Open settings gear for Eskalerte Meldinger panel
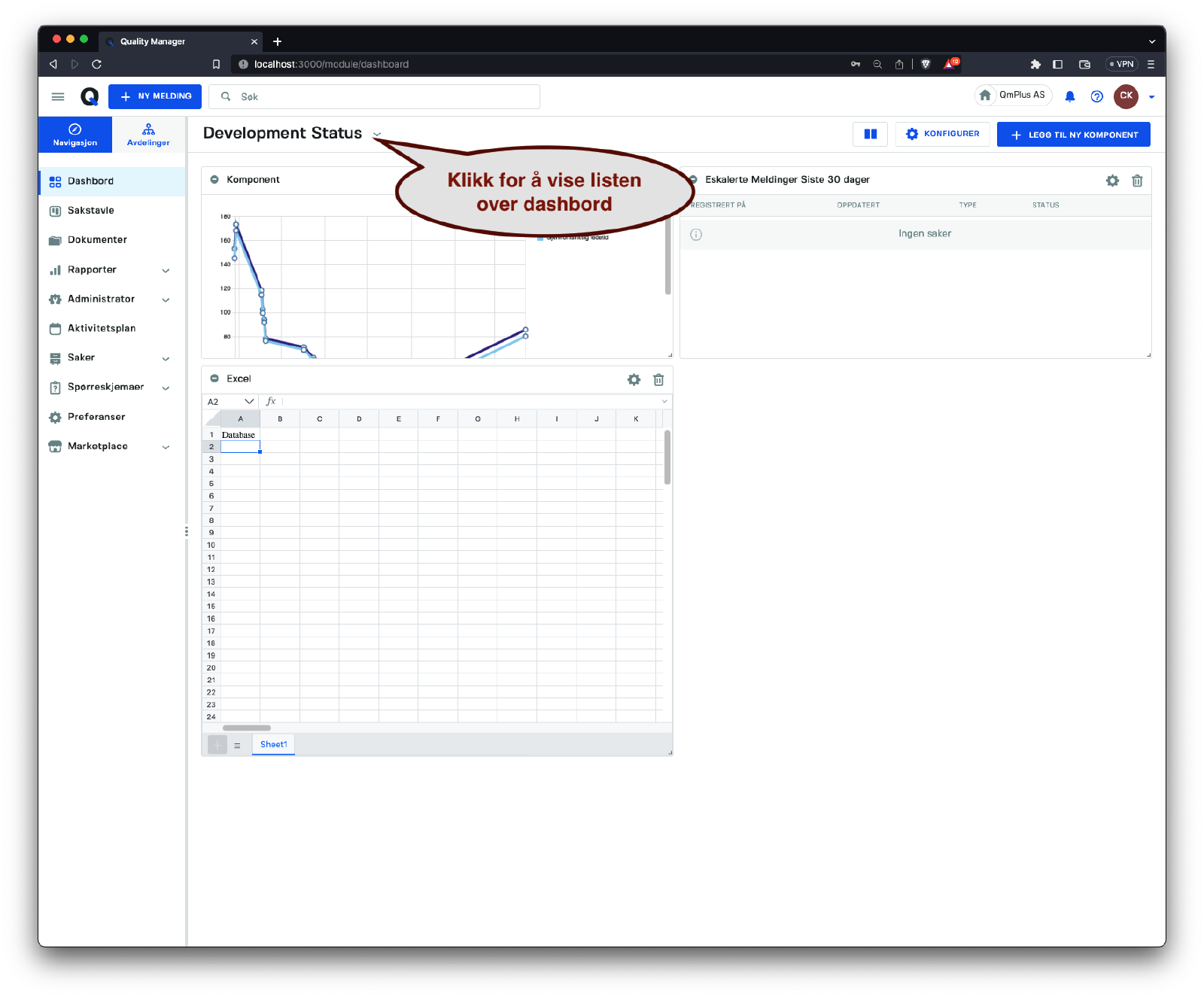This screenshot has height=997, width=1204. pos(1112,181)
